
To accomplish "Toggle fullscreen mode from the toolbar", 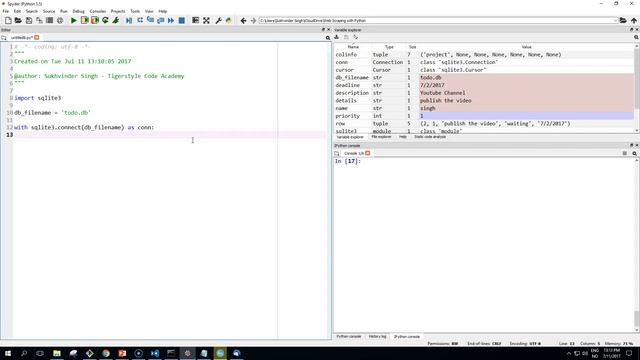I will click(x=207, y=20).
